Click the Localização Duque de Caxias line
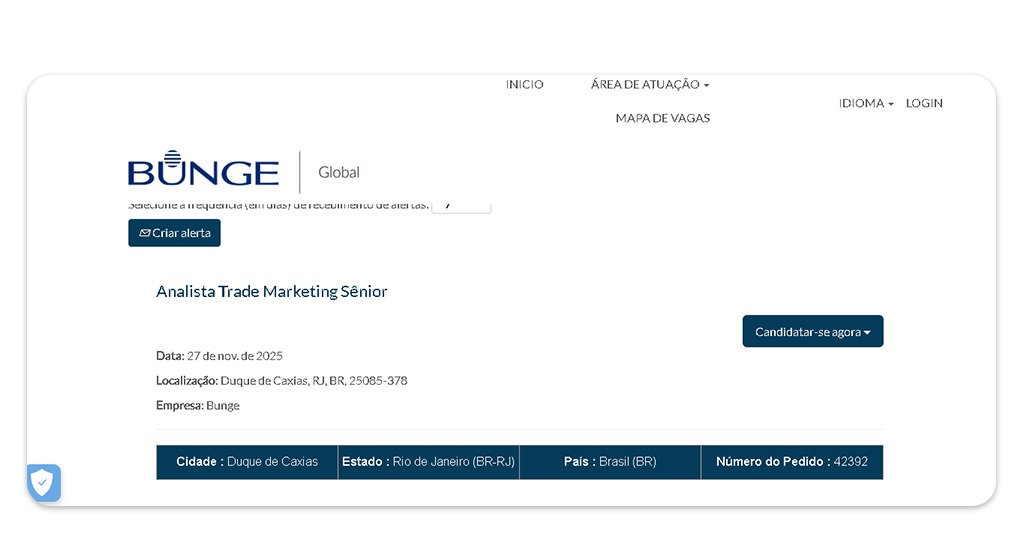The image size is (1024, 536). (x=281, y=381)
